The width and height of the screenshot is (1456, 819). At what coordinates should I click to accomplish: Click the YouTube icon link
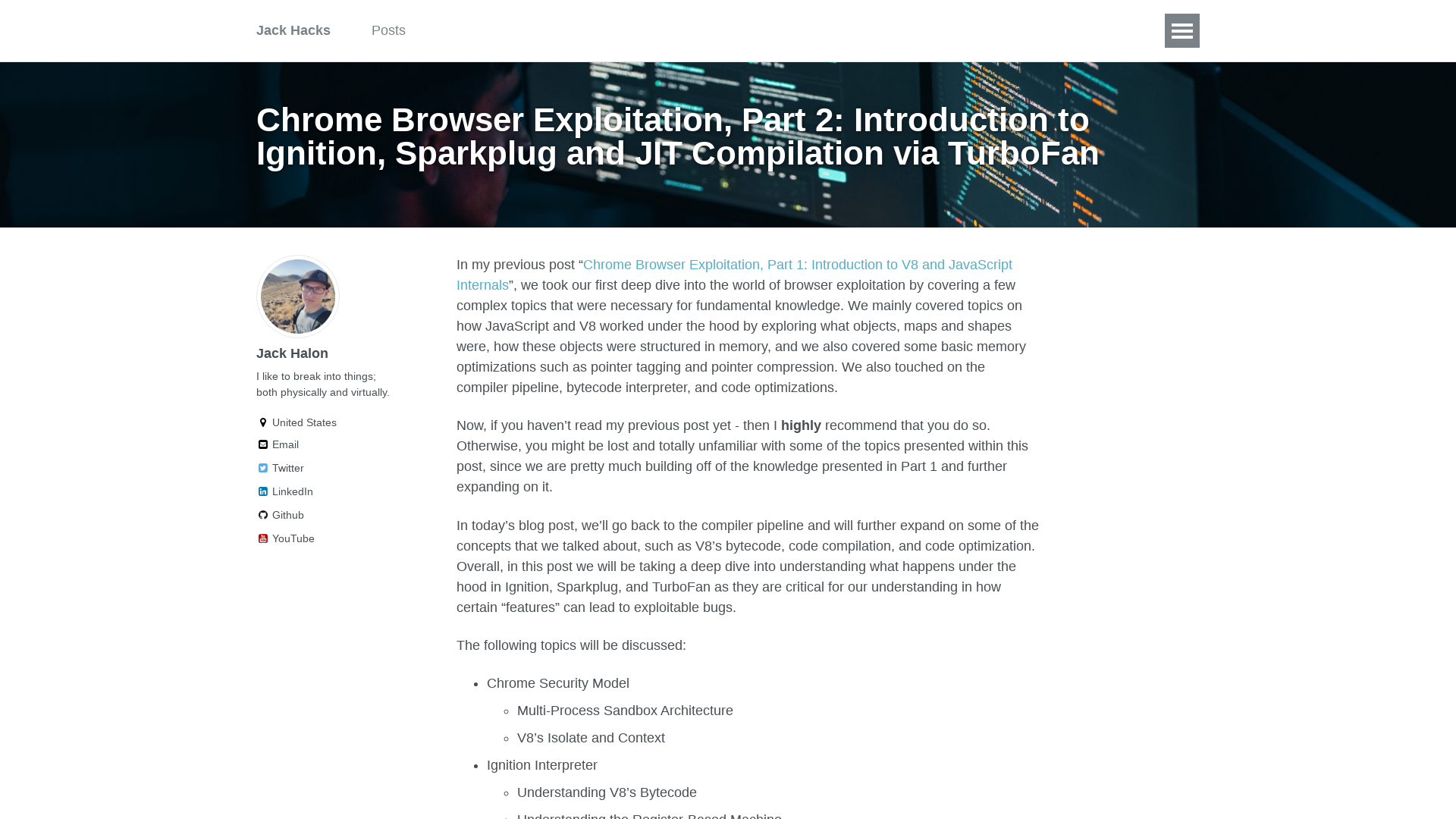coord(263,538)
